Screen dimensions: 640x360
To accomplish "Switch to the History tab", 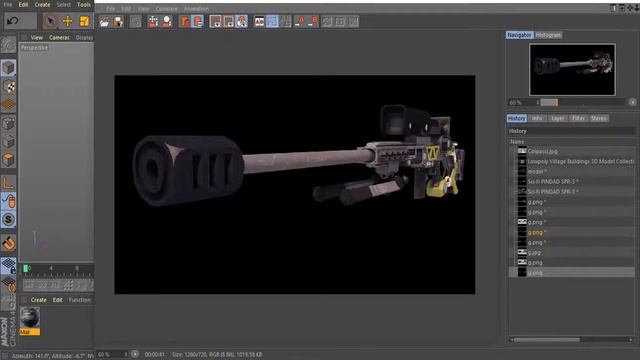I will (516, 118).
